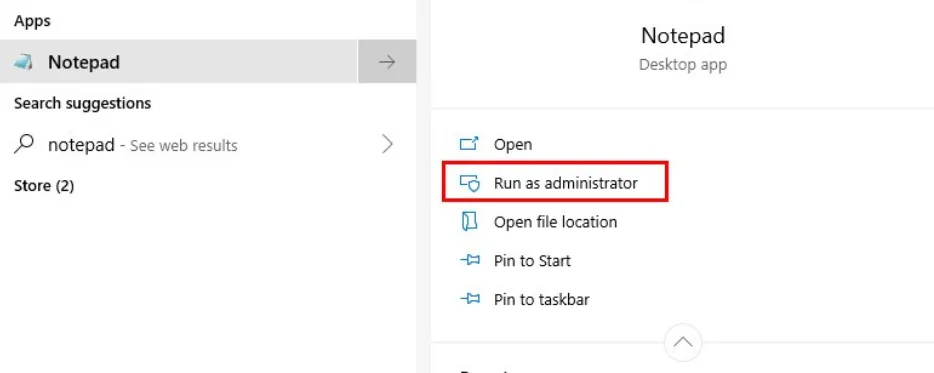Click the Open action icon
Viewport: 934px width, 373px height.
click(x=469, y=144)
